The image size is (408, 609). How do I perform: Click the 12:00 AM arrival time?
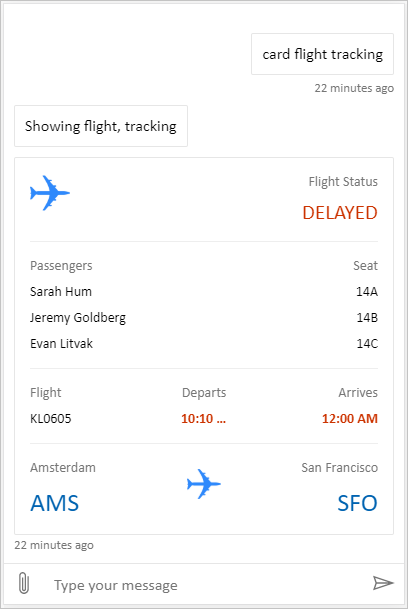coord(350,419)
